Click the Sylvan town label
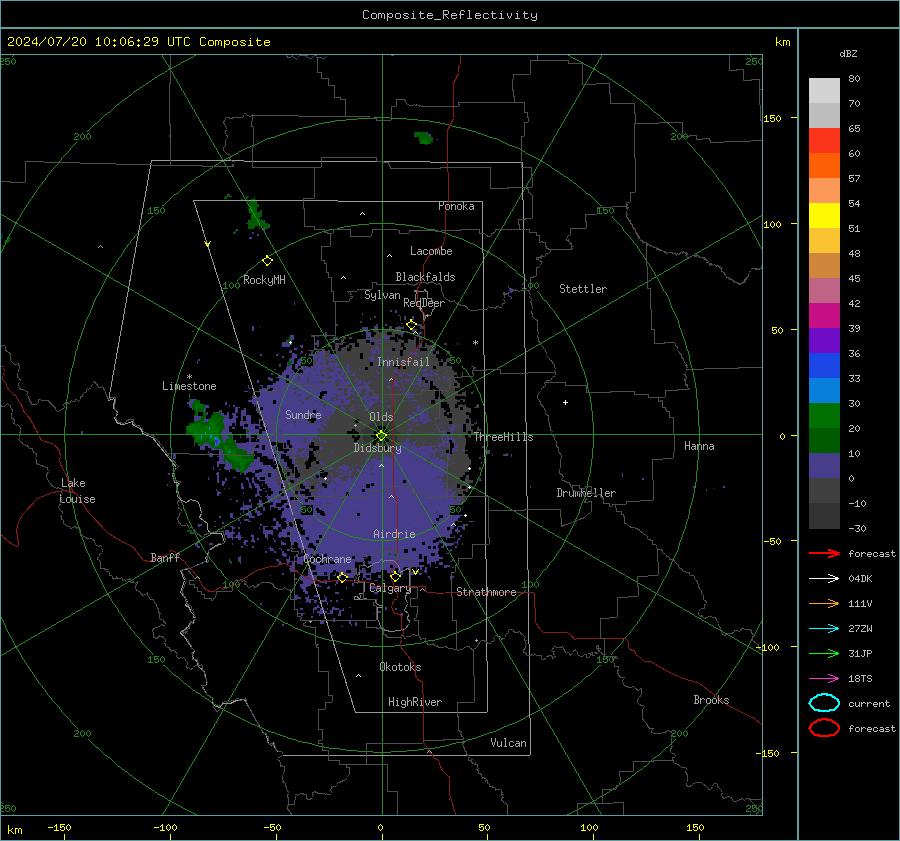 coord(382,295)
